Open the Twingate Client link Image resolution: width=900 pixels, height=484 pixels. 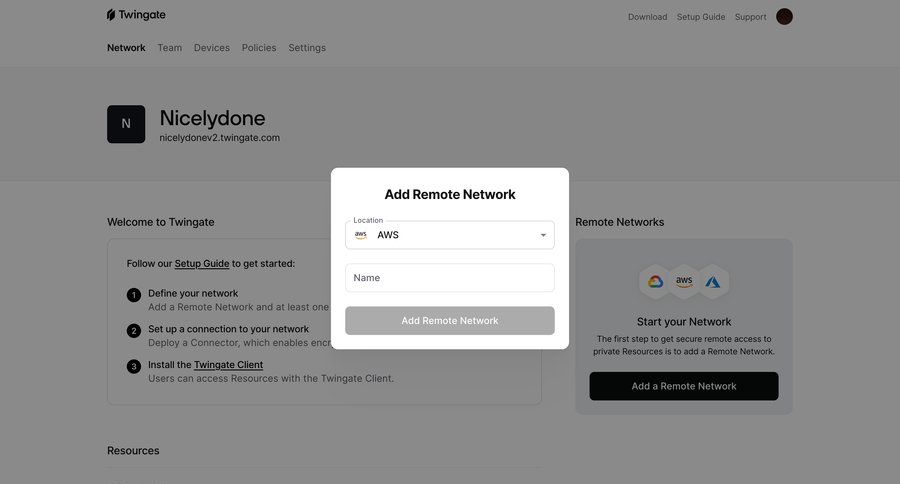coord(228,365)
